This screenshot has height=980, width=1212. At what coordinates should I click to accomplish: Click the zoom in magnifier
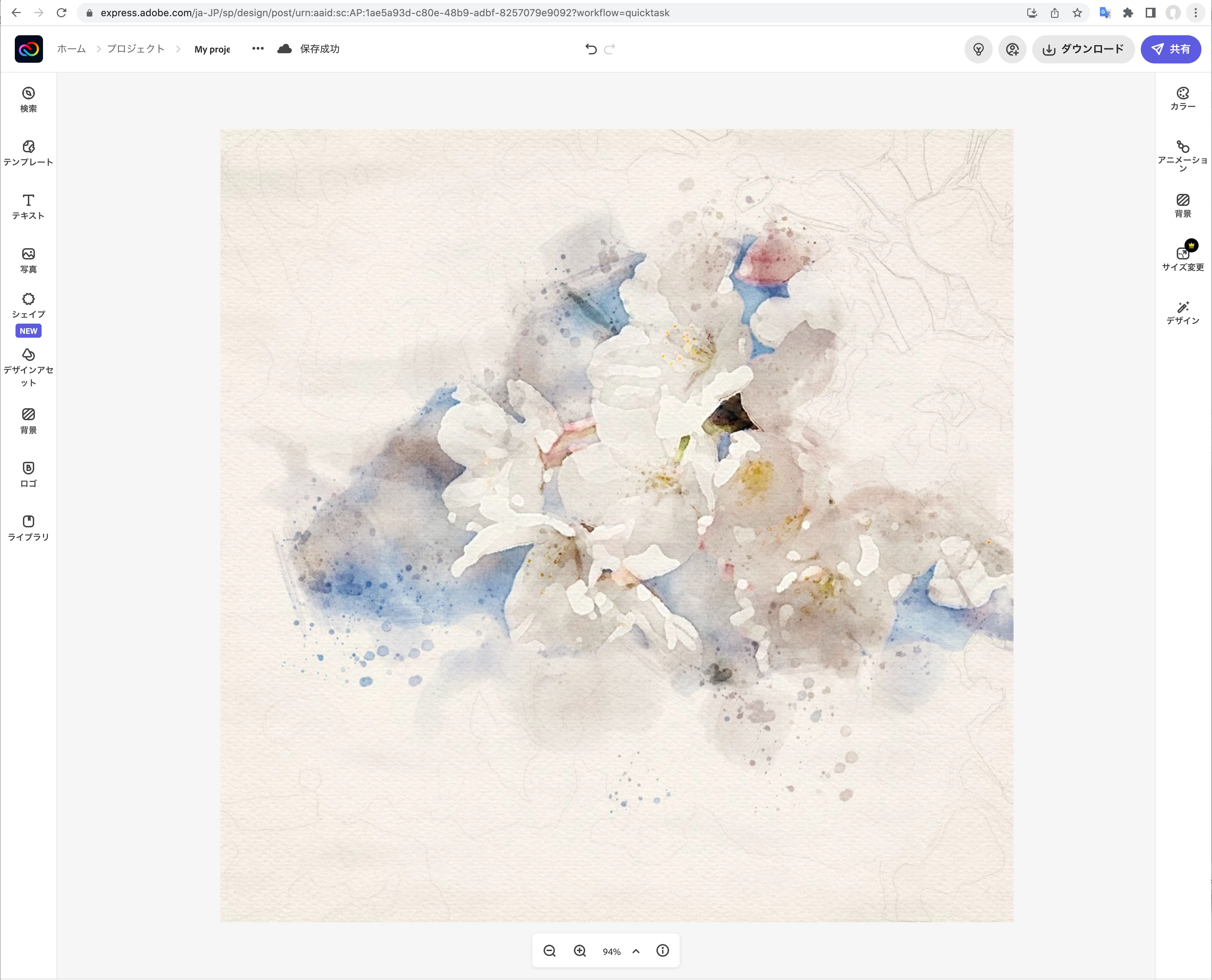point(580,951)
